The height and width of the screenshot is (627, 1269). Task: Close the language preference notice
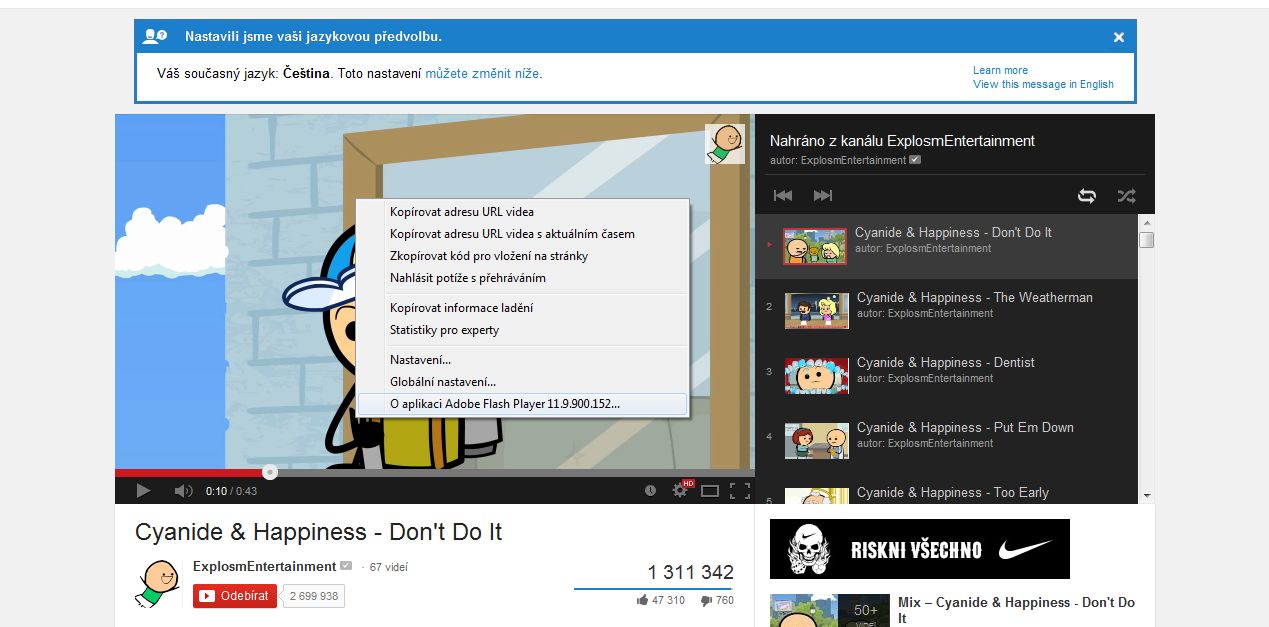(x=1119, y=37)
